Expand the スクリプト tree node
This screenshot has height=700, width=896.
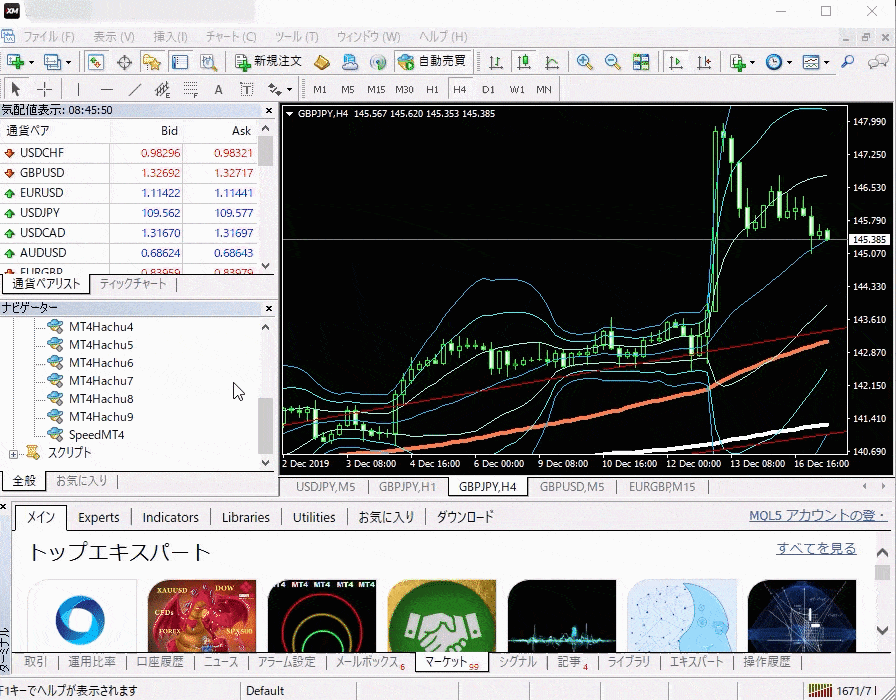click(x=13, y=454)
